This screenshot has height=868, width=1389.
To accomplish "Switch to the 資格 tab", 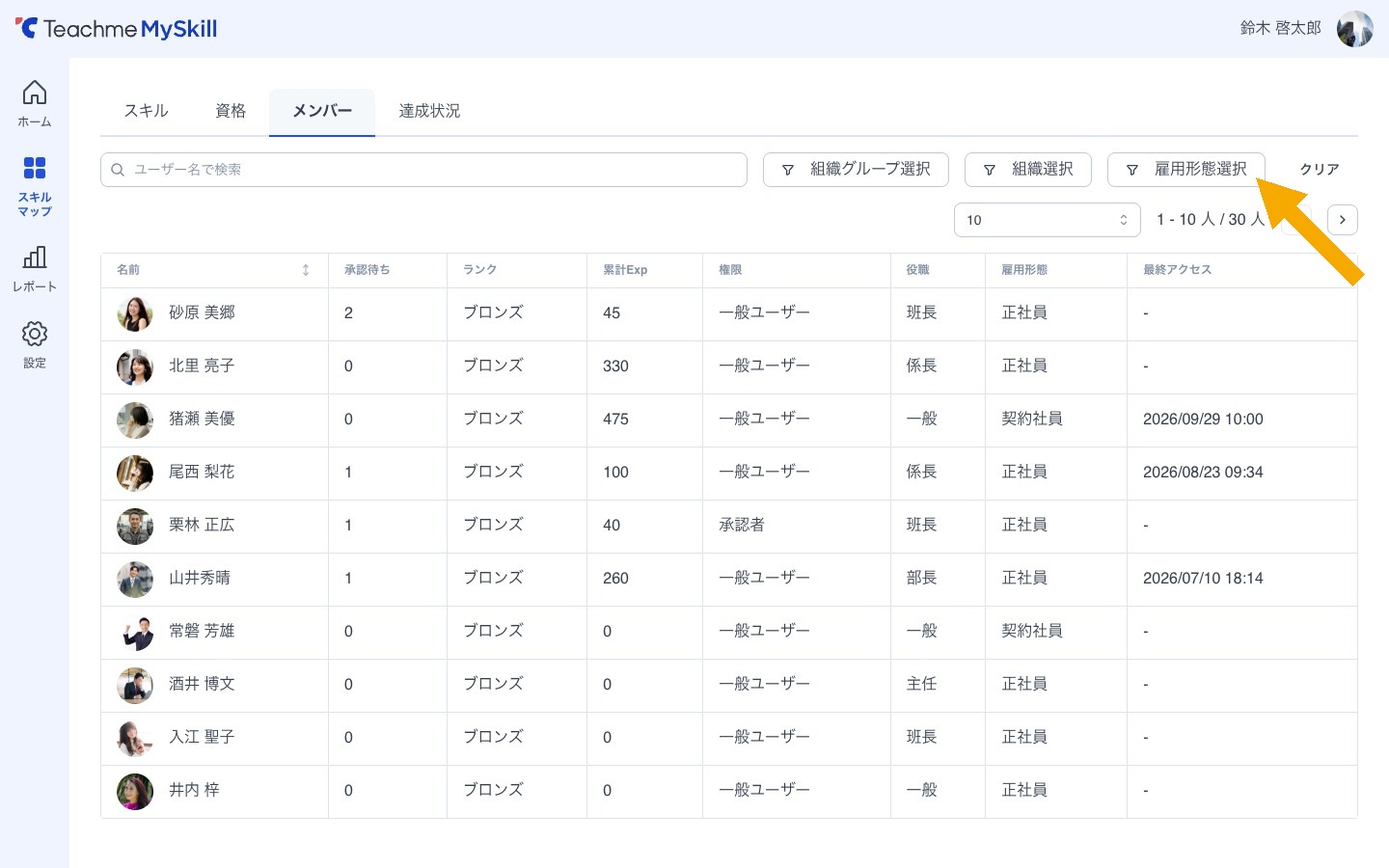I will click(231, 111).
